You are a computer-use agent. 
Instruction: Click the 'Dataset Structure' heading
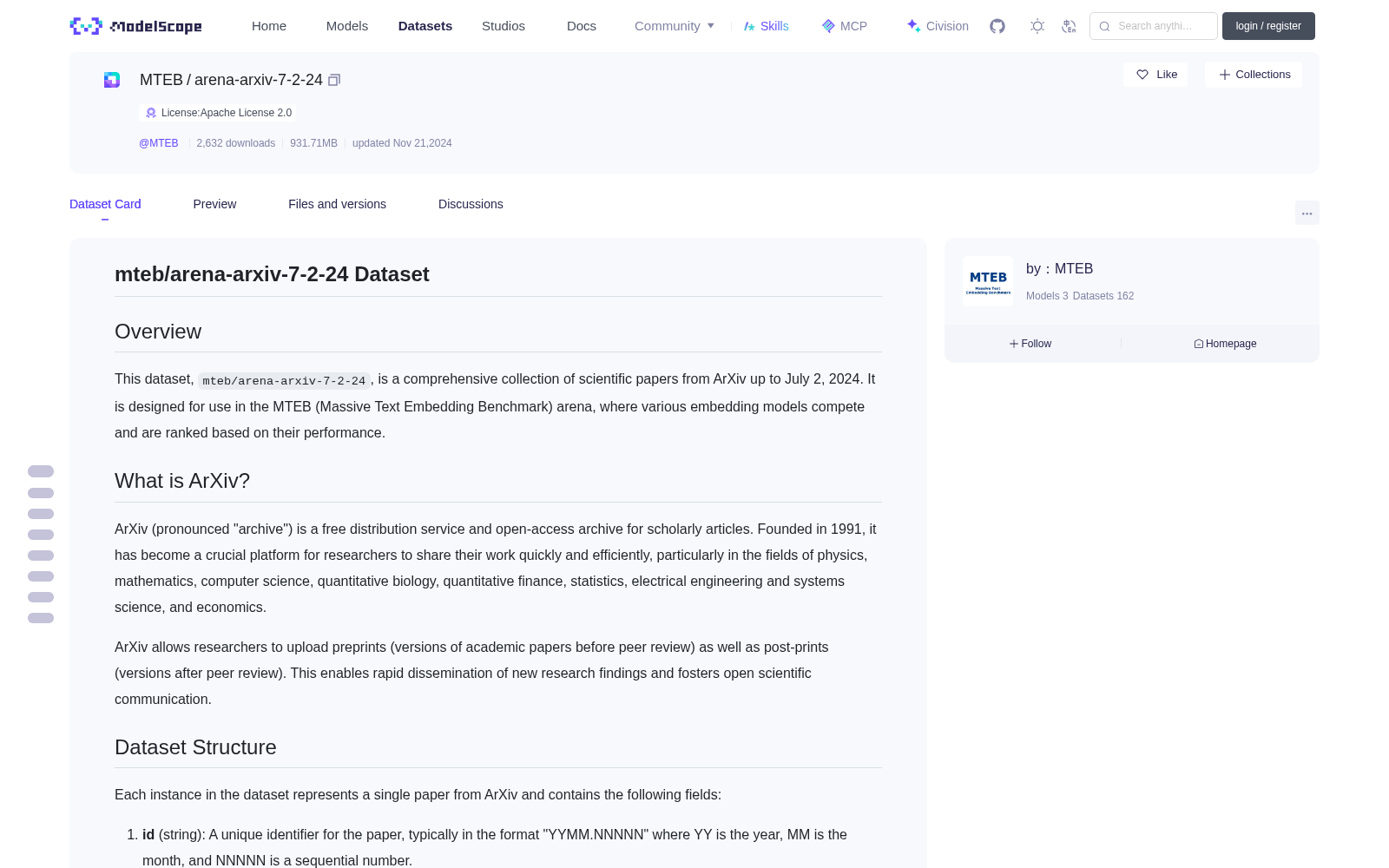pos(195,747)
